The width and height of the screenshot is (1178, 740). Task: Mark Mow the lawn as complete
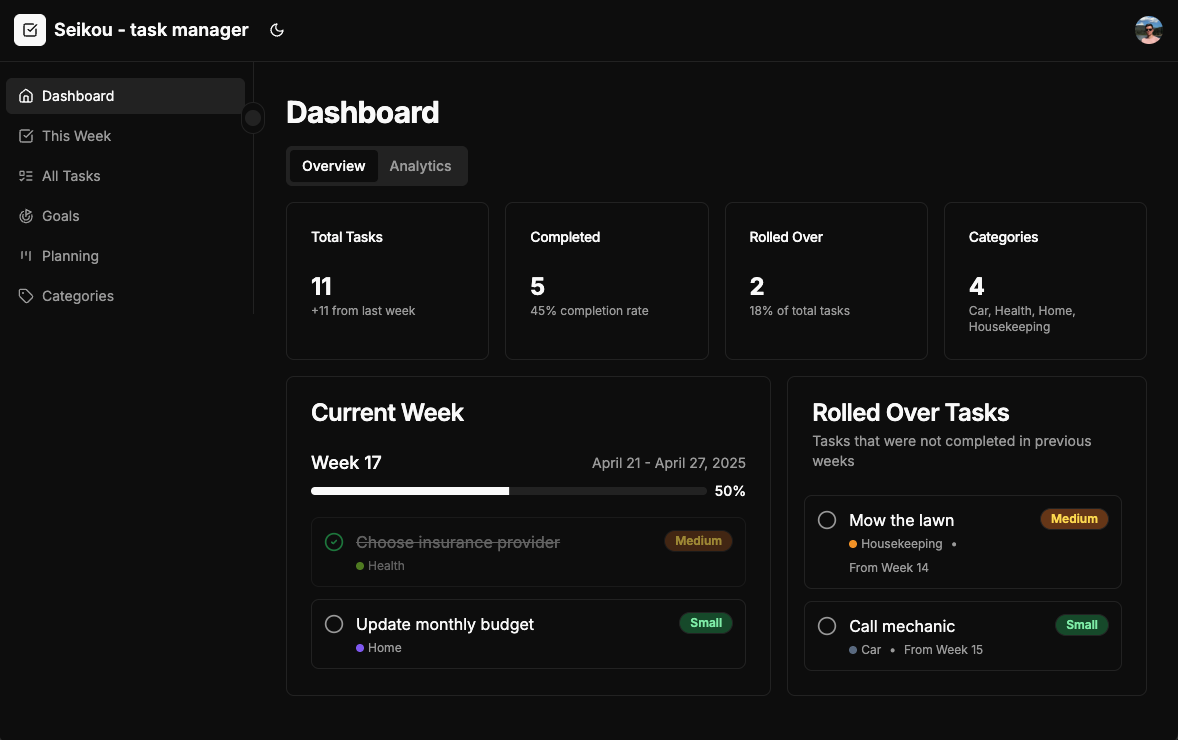(827, 520)
